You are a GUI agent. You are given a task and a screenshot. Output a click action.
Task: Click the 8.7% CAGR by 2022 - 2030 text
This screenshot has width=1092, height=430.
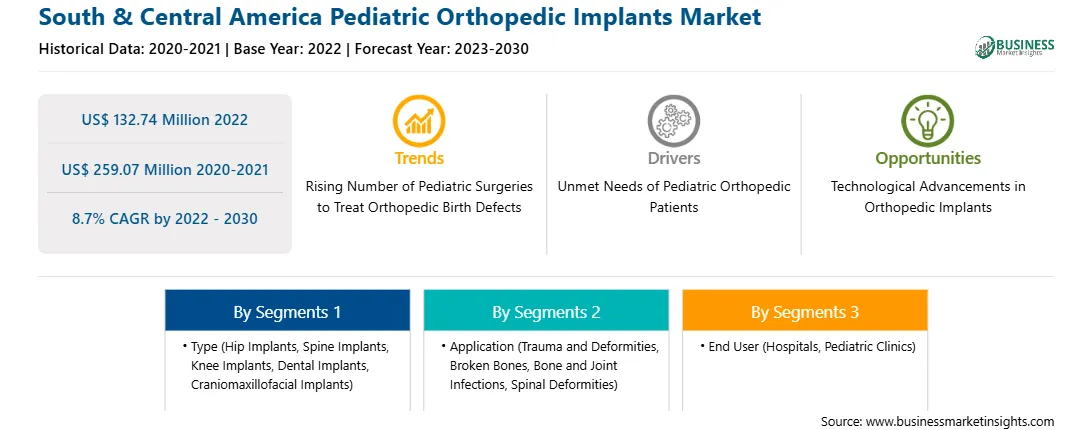(x=164, y=218)
